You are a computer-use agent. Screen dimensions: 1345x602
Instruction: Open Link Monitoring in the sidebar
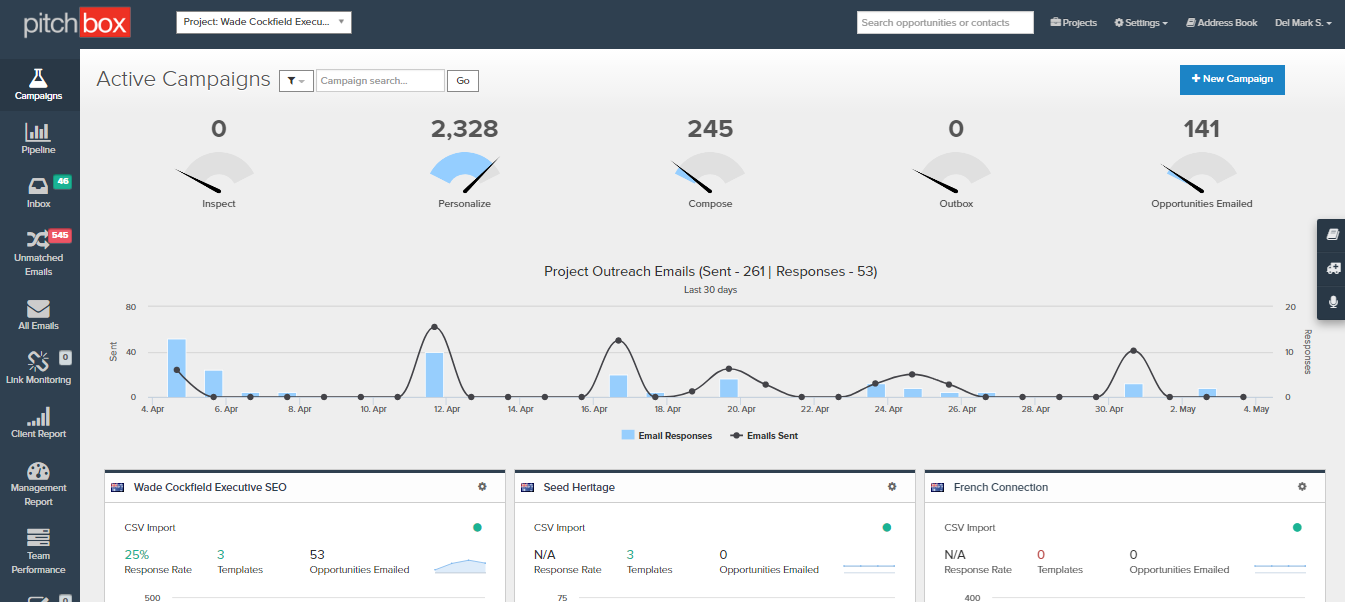coord(38,366)
